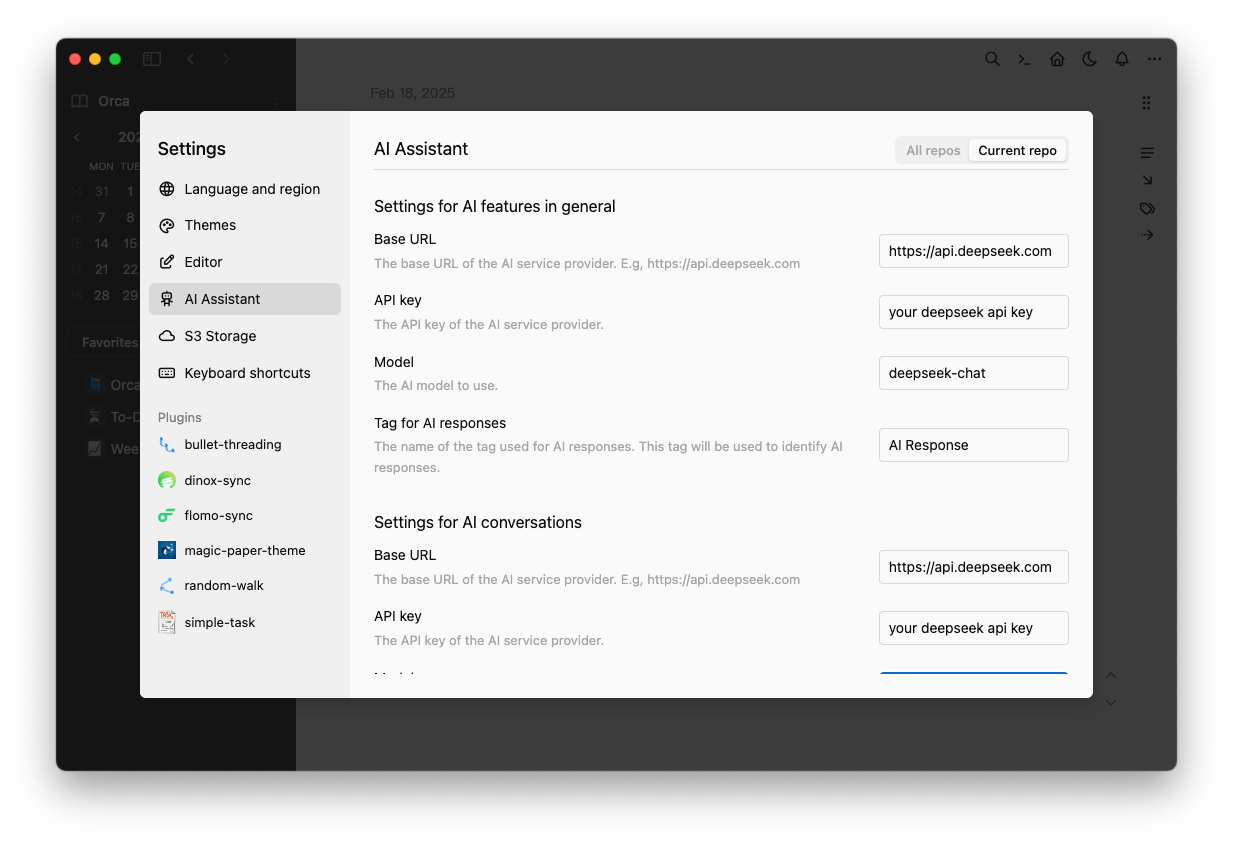This screenshot has height=845, width=1233.
Task: Toggle the sidebar panel icon in the title bar
Action: (x=152, y=59)
